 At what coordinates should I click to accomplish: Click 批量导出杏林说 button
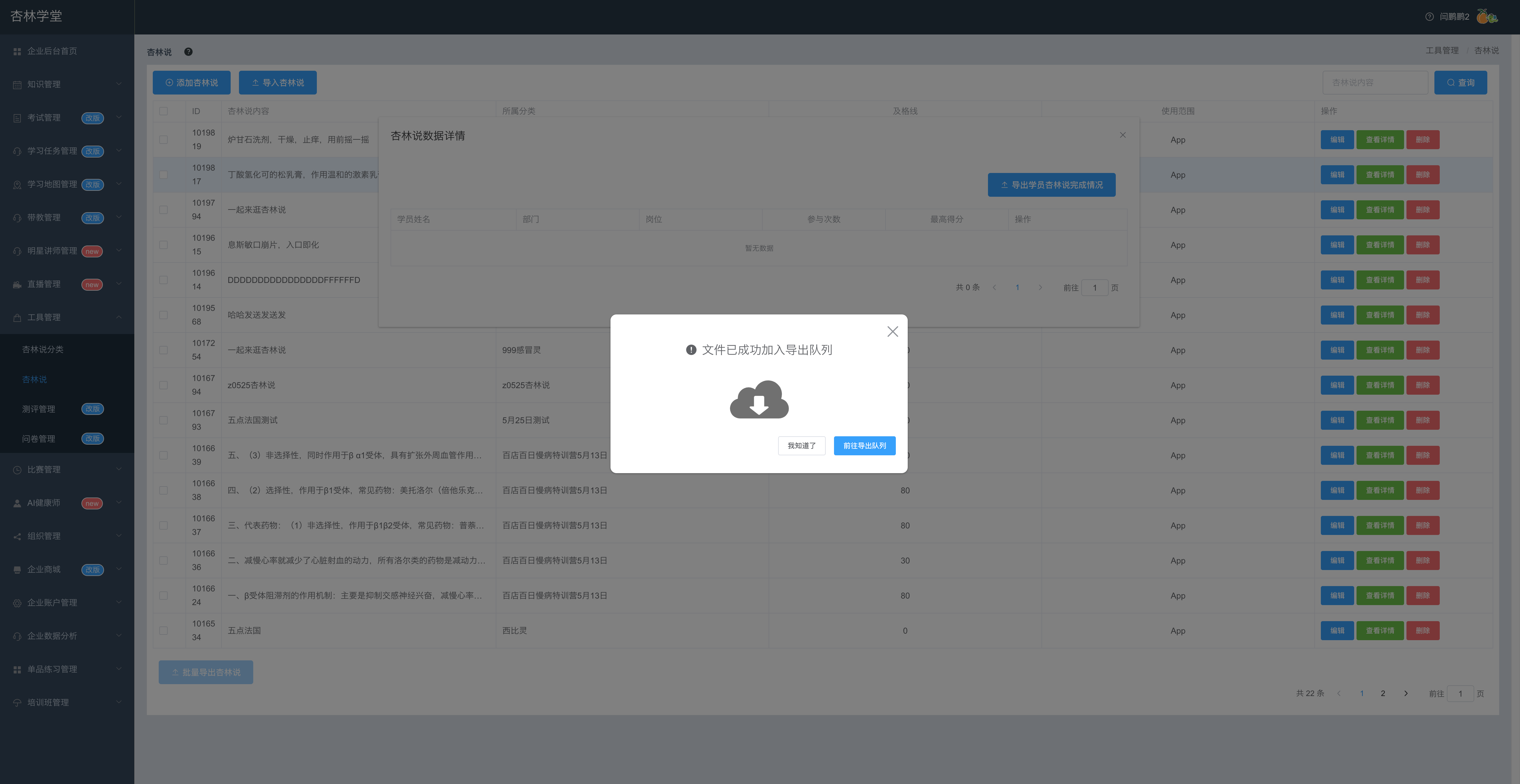coord(205,673)
